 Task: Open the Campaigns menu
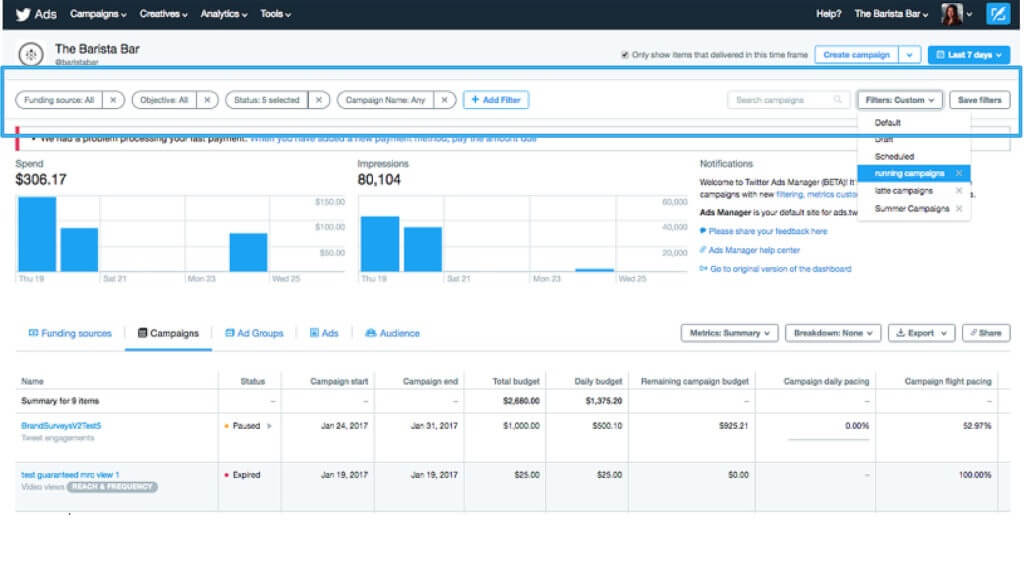coord(98,14)
